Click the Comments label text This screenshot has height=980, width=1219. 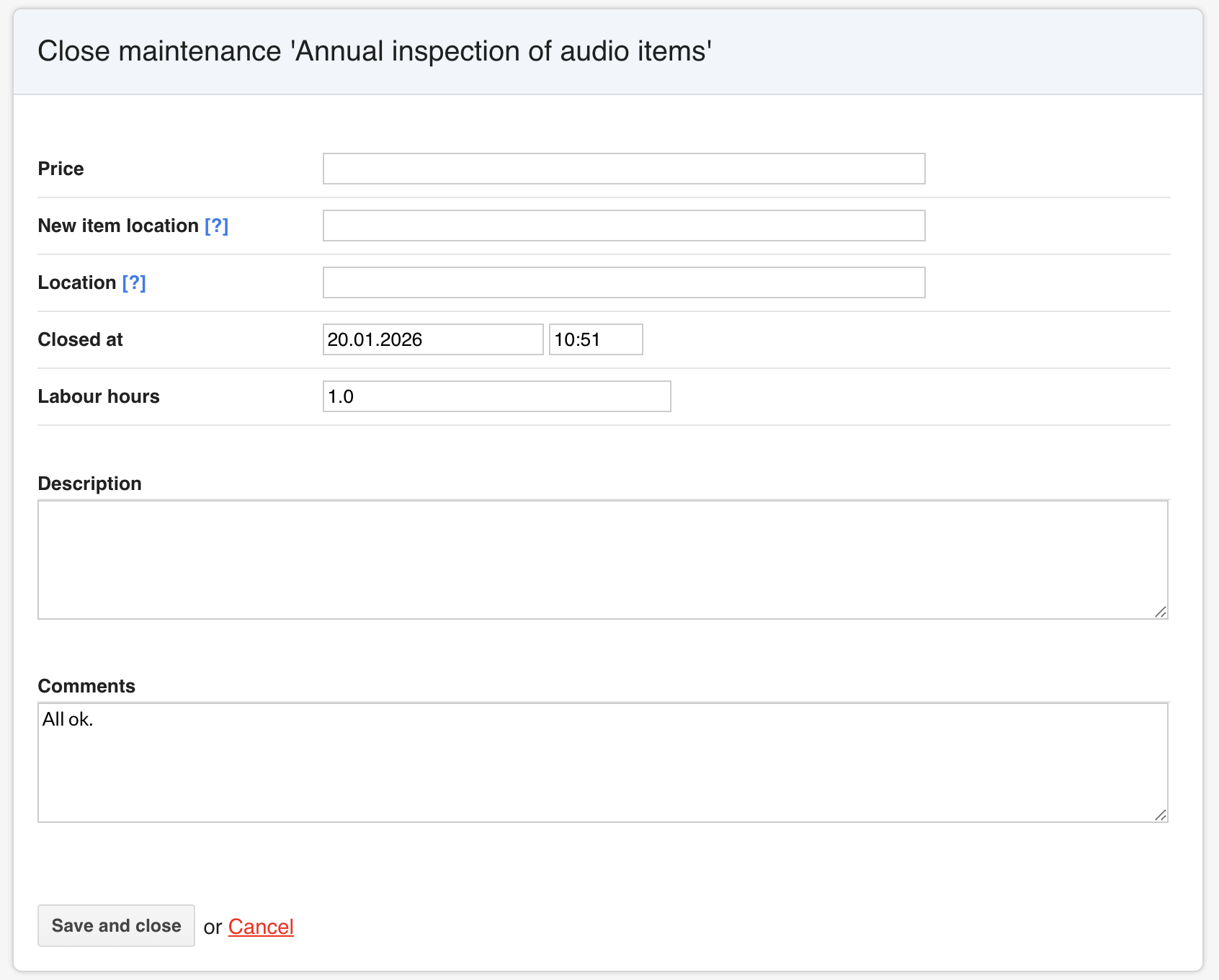pos(86,686)
